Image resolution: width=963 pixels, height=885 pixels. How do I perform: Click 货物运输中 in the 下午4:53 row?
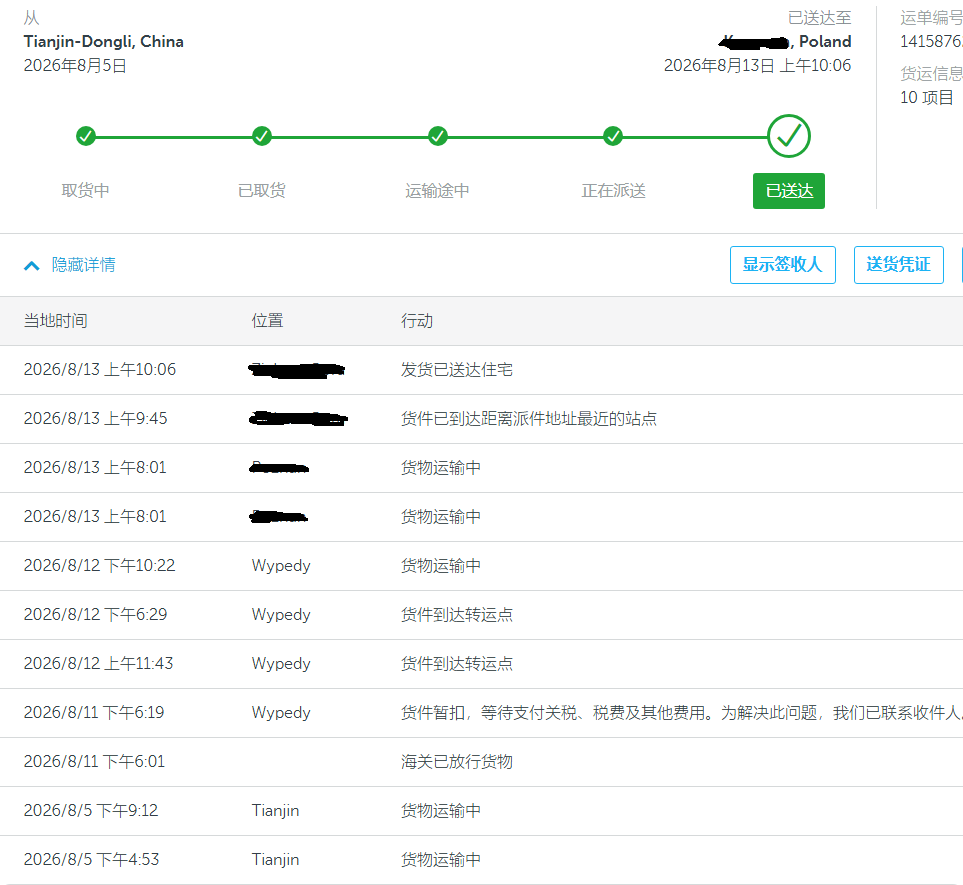[x=441, y=860]
